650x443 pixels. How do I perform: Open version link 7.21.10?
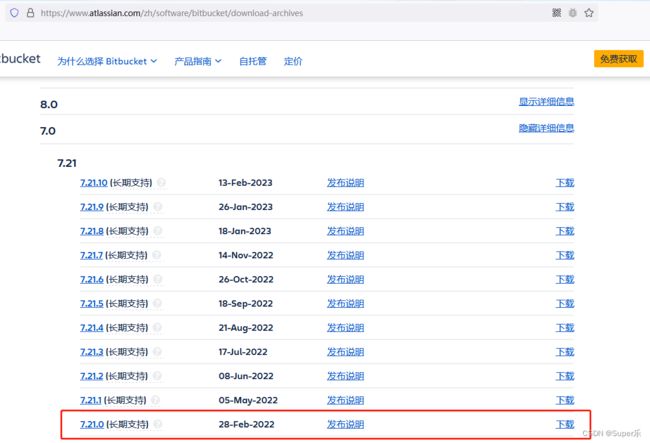pyautogui.click(x=94, y=183)
